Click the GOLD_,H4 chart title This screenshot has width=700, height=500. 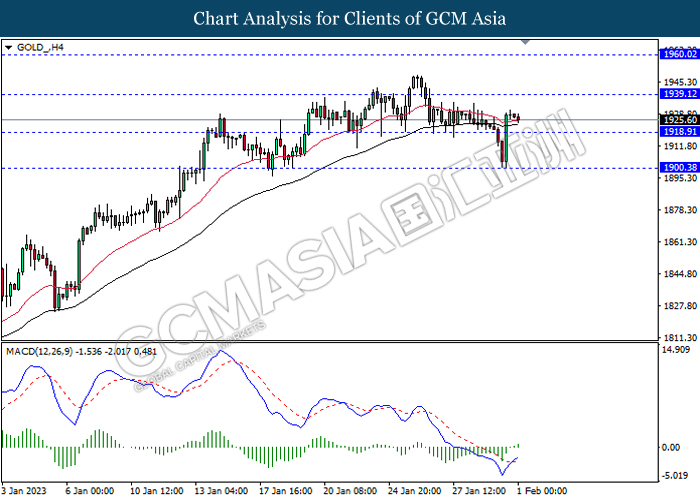[x=40, y=47]
